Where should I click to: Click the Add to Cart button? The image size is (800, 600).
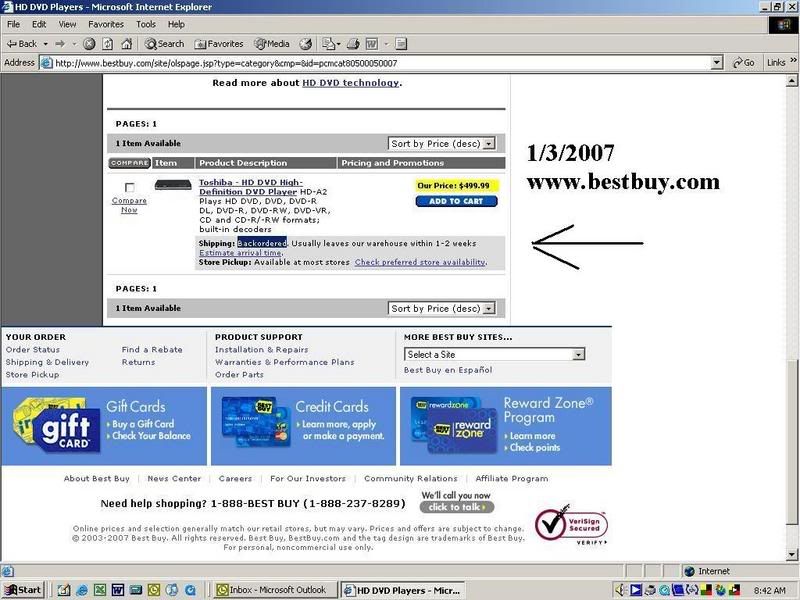(456, 201)
